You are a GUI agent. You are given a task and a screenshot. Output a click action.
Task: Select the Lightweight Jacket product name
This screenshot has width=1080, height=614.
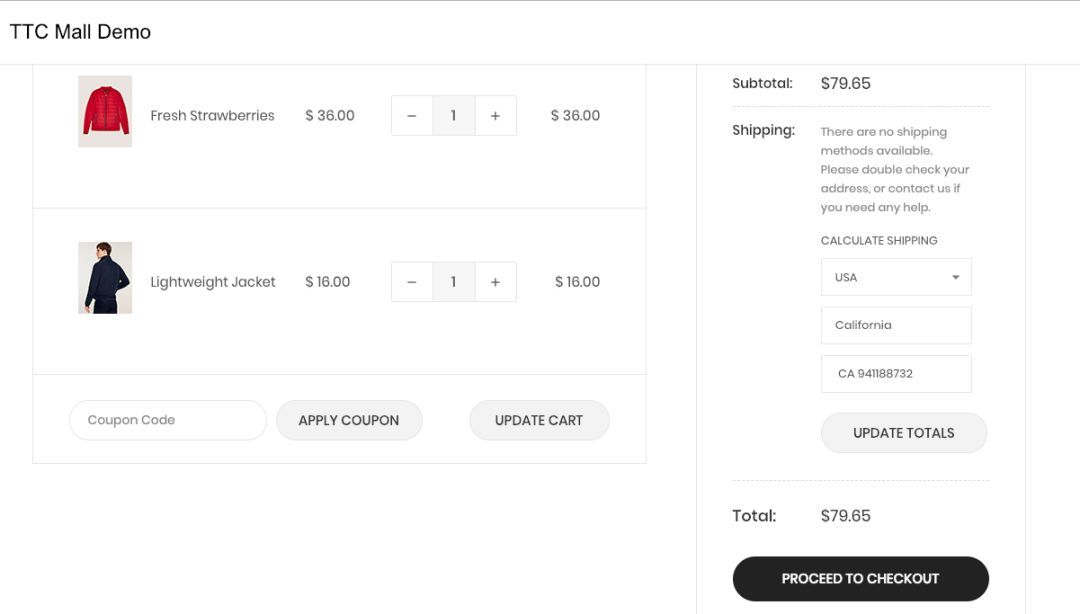213,282
